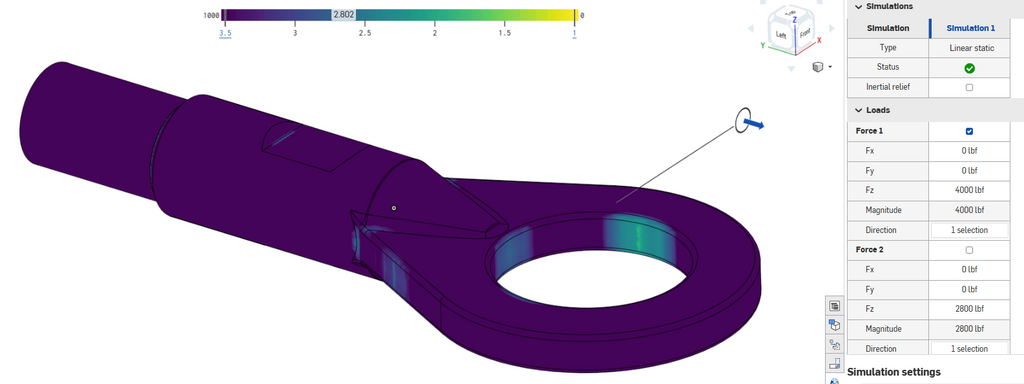
Task: Click the 1000 label beside legend
Action: pos(211,15)
